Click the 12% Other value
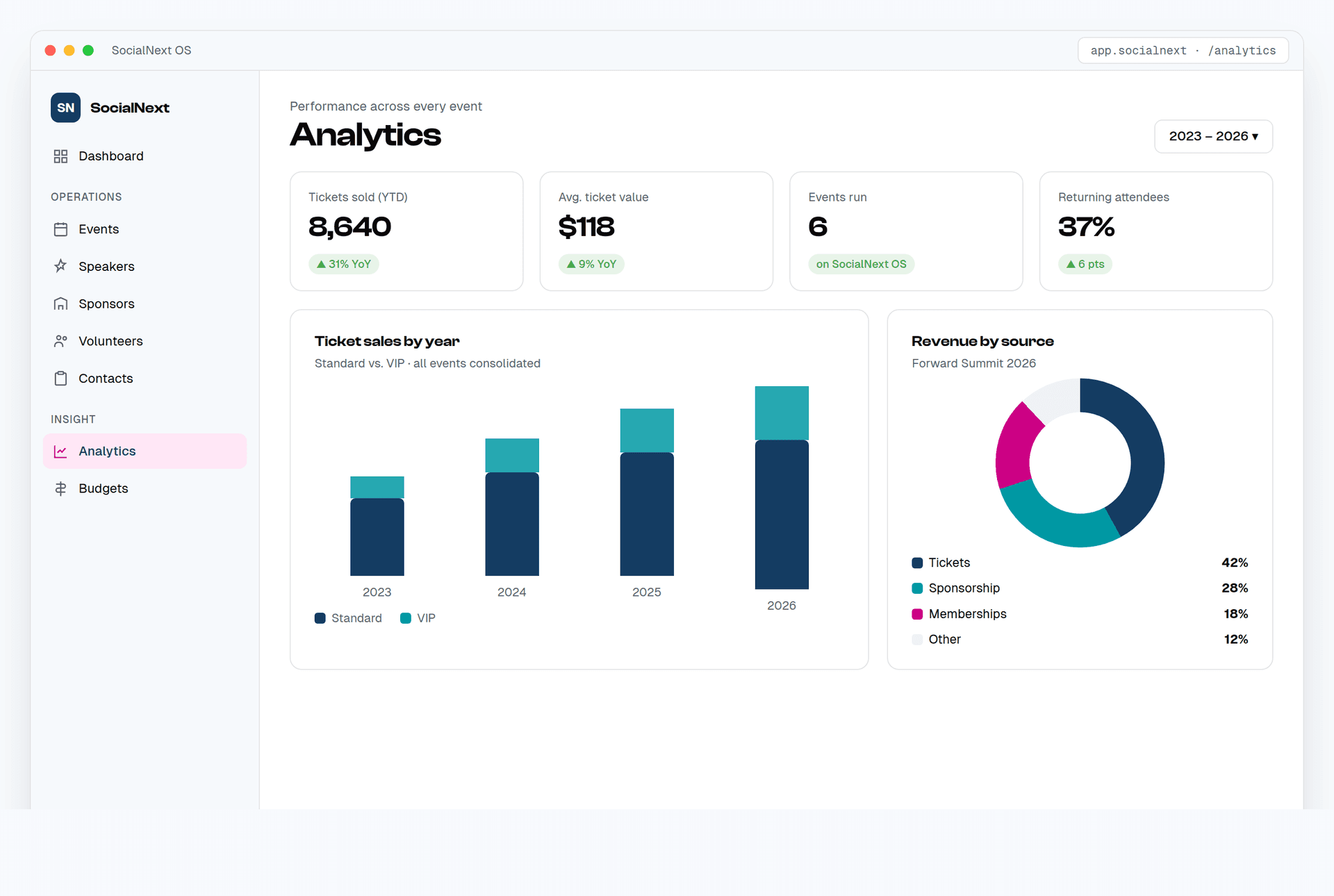Viewport: 1334px width, 896px height. (1236, 640)
